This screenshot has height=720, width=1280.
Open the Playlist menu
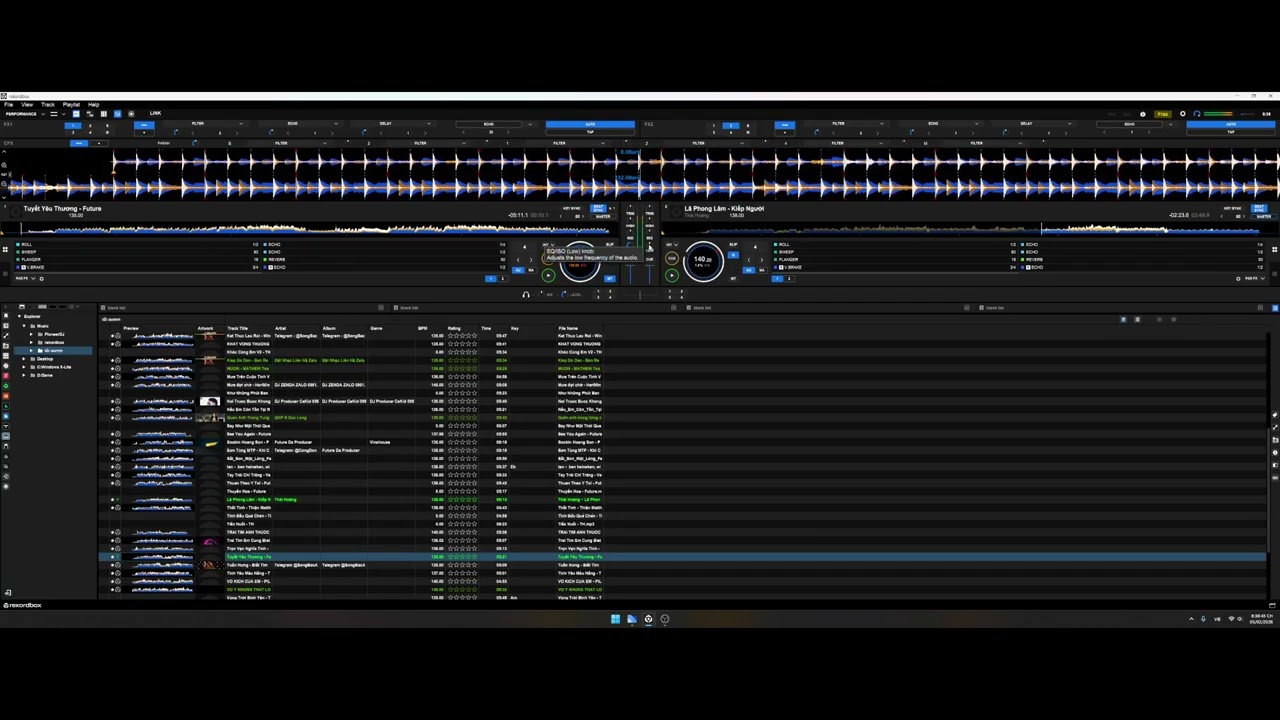click(71, 105)
